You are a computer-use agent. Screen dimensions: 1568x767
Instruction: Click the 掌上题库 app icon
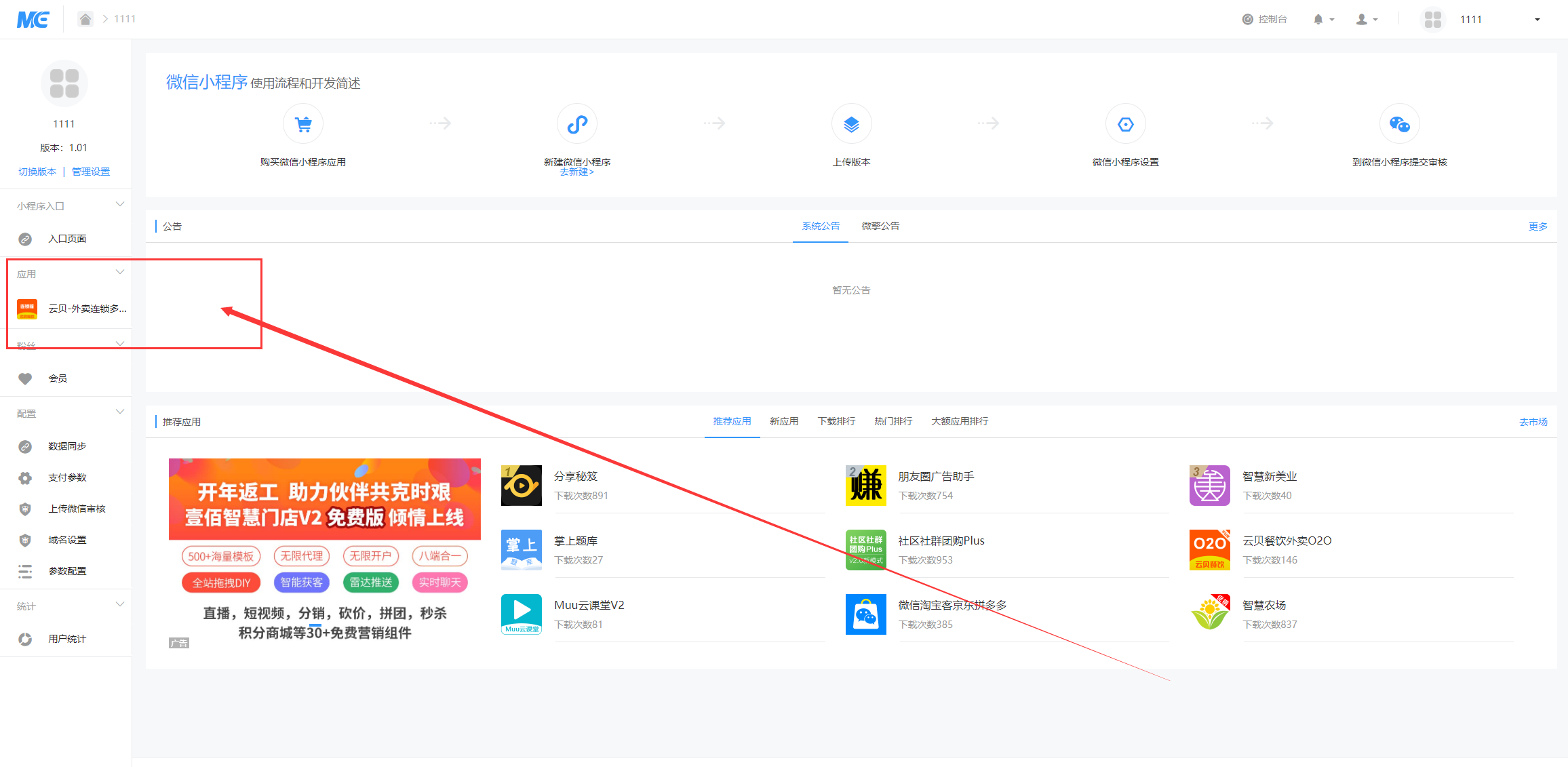point(522,550)
